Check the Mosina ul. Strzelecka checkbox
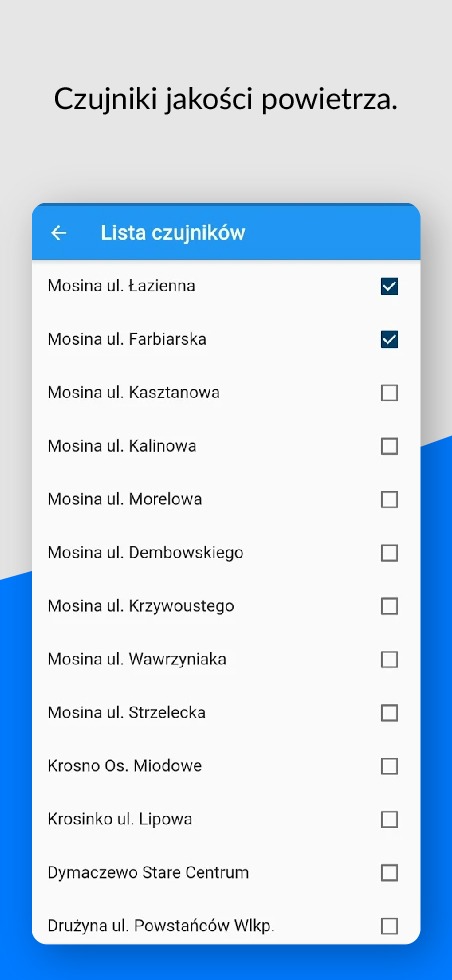Viewport: 452px width, 980px height. (389, 712)
